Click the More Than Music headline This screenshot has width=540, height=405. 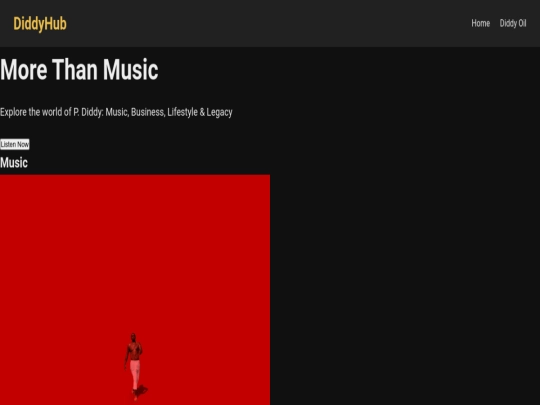79,70
